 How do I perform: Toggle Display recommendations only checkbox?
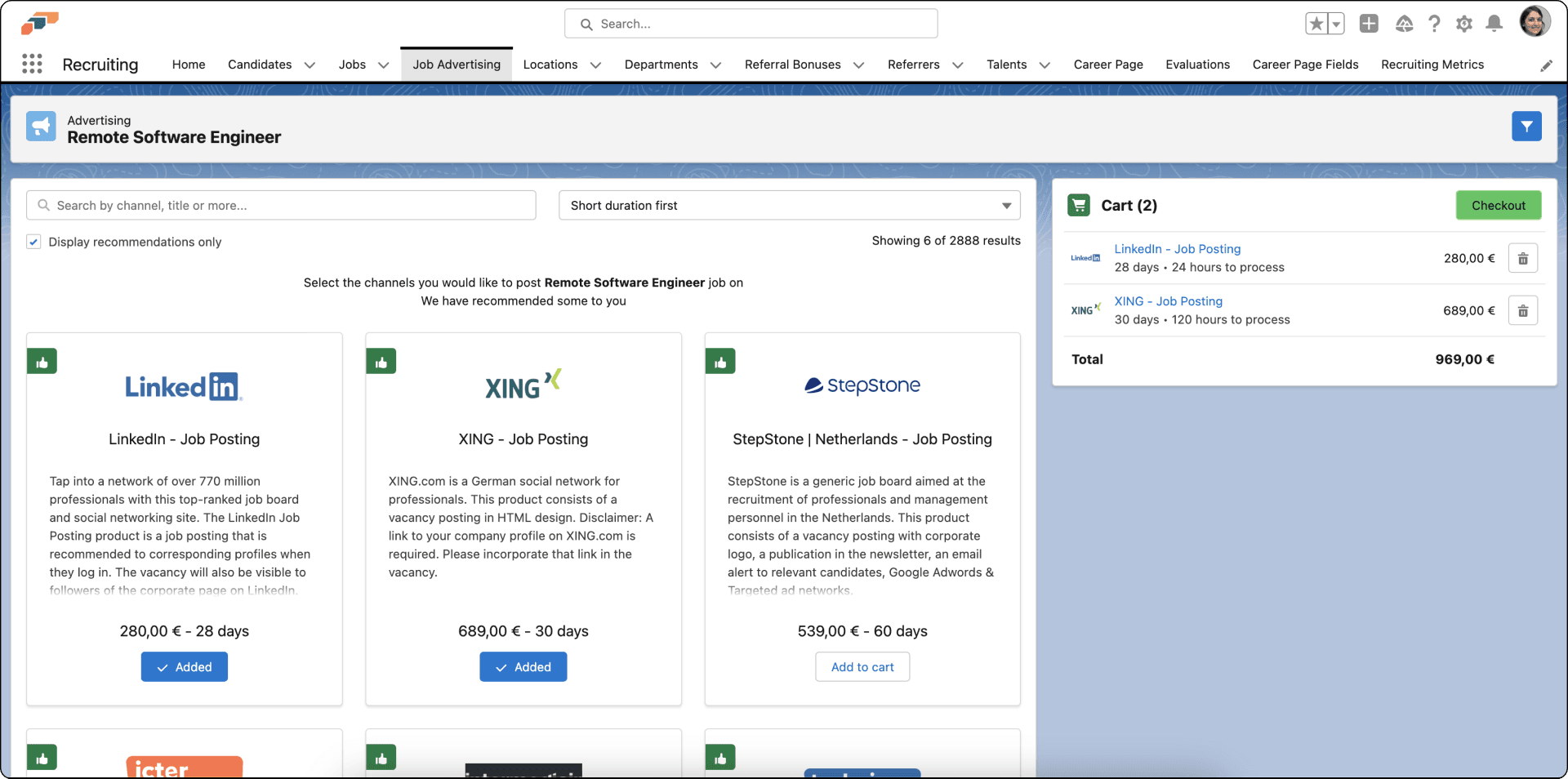33,242
